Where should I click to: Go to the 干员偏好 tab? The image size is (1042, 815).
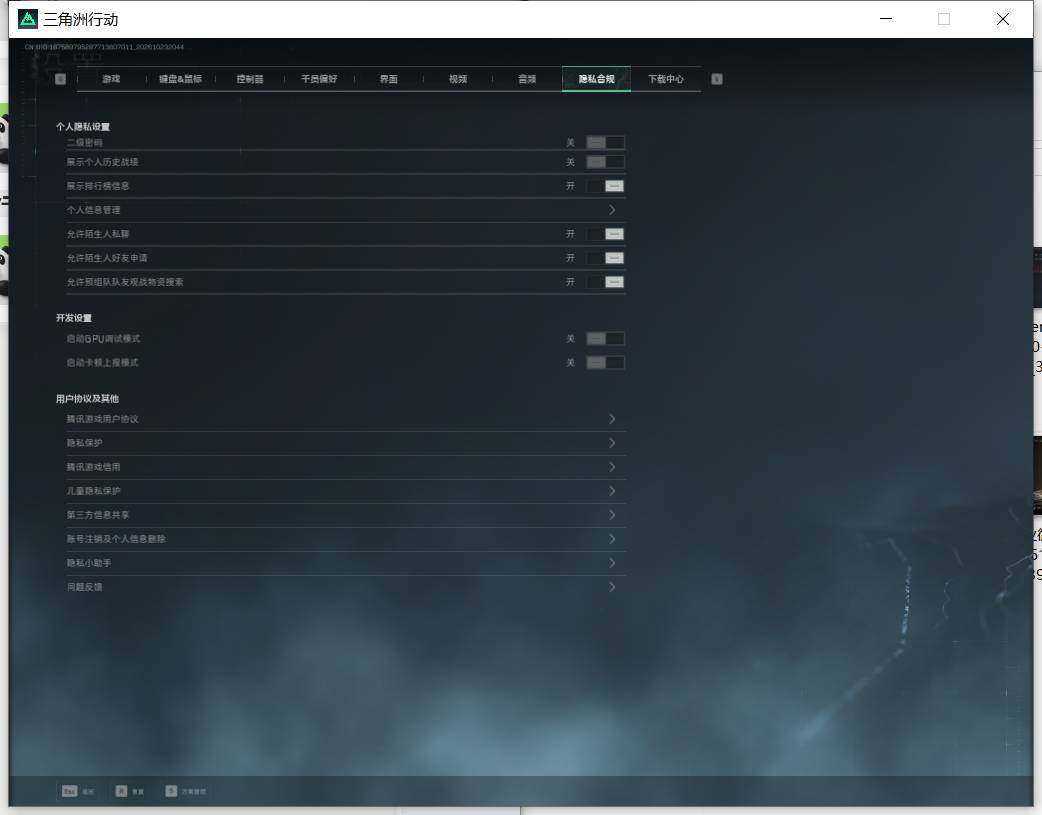click(x=319, y=79)
